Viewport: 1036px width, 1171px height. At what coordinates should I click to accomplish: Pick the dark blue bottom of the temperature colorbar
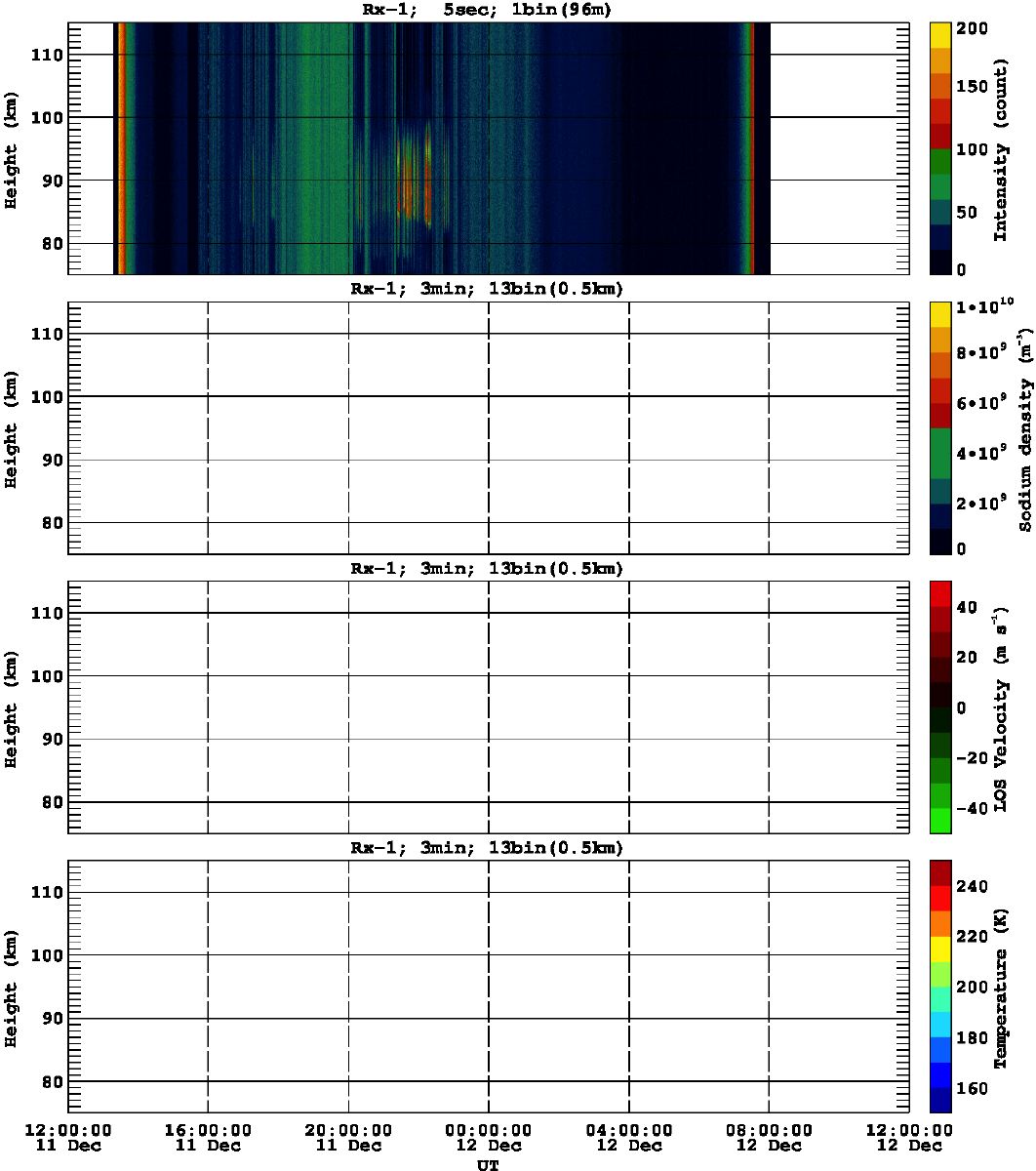pyautogui.click(x=940, y=1100)
